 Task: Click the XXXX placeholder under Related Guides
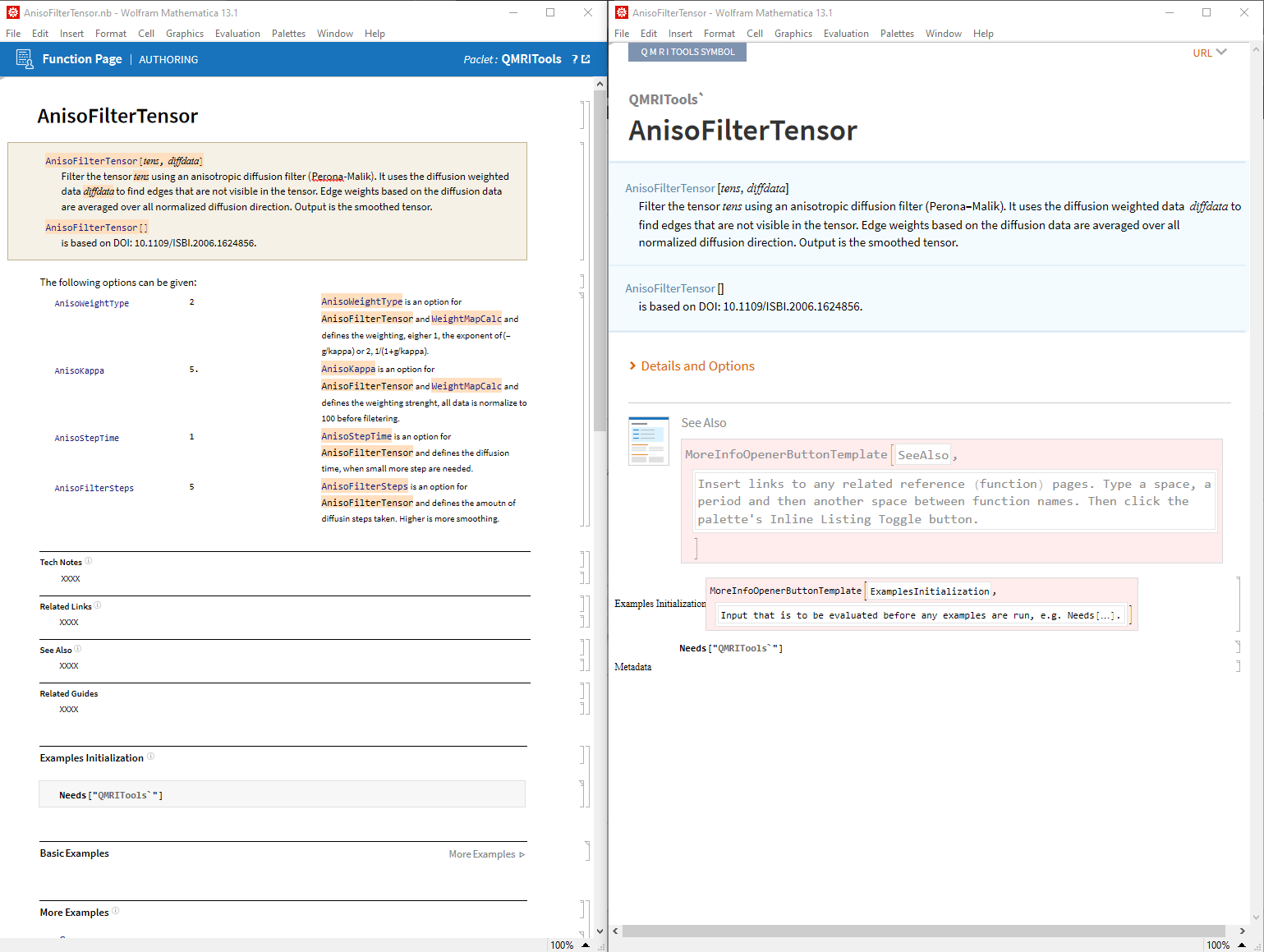pos(69,709)
